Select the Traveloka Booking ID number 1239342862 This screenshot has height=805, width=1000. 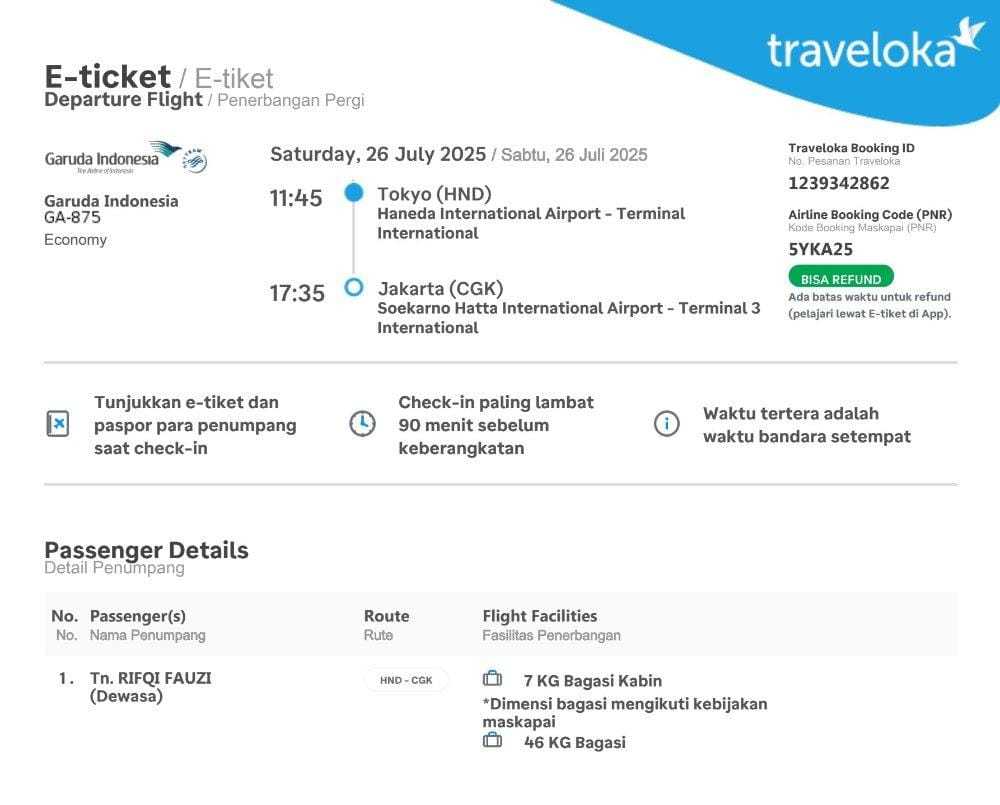tap(838, 183)
